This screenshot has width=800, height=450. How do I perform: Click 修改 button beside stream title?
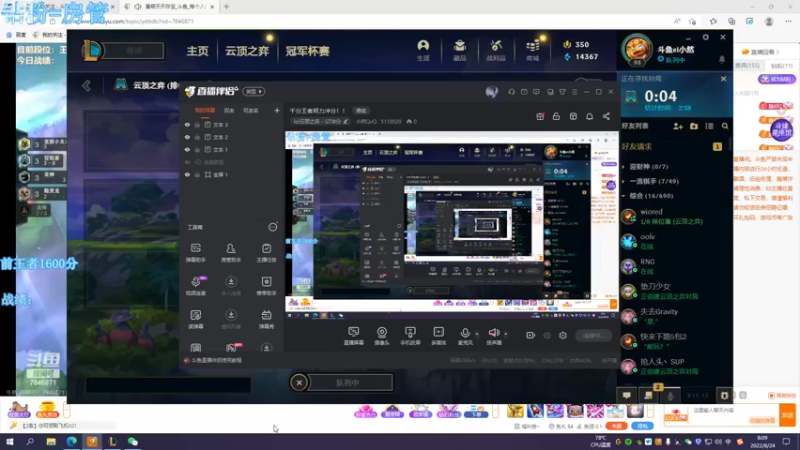pos(361,111)
